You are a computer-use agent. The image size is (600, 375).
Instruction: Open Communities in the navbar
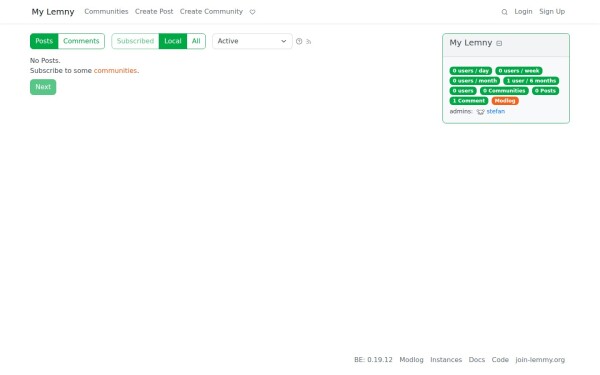[106, 11]
